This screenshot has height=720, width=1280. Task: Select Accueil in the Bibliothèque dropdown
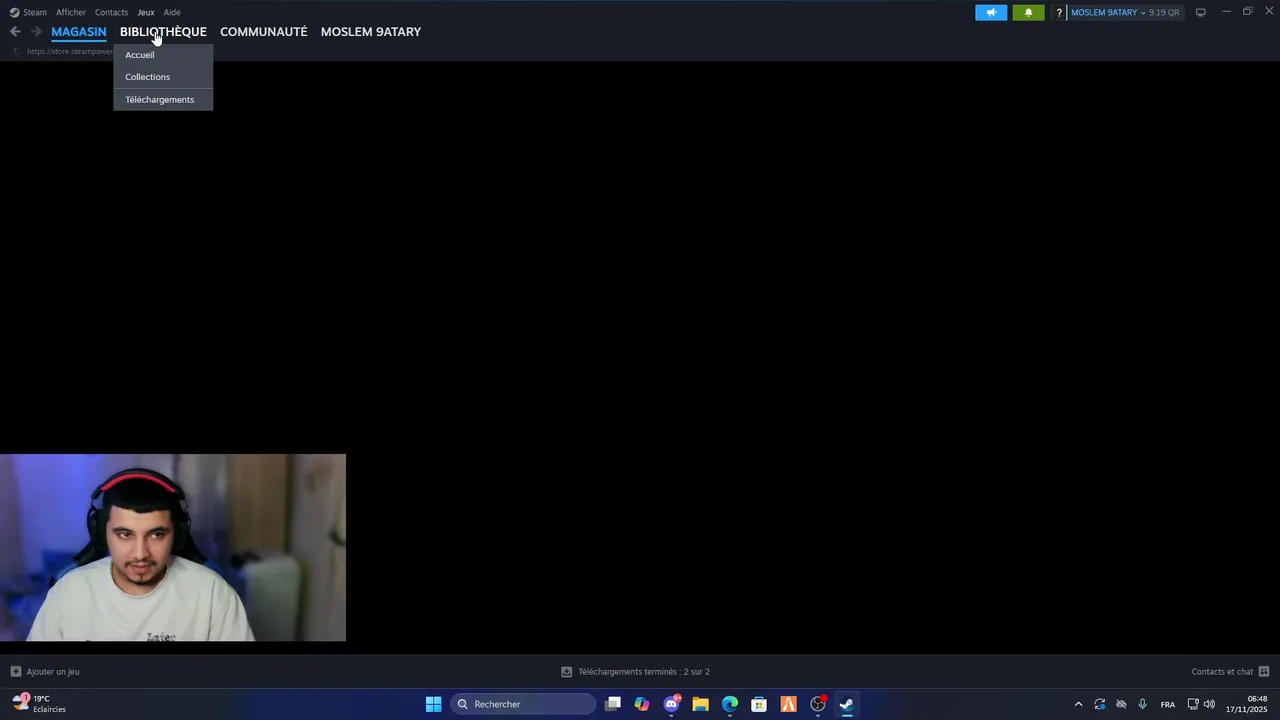[x=163, y=55]
